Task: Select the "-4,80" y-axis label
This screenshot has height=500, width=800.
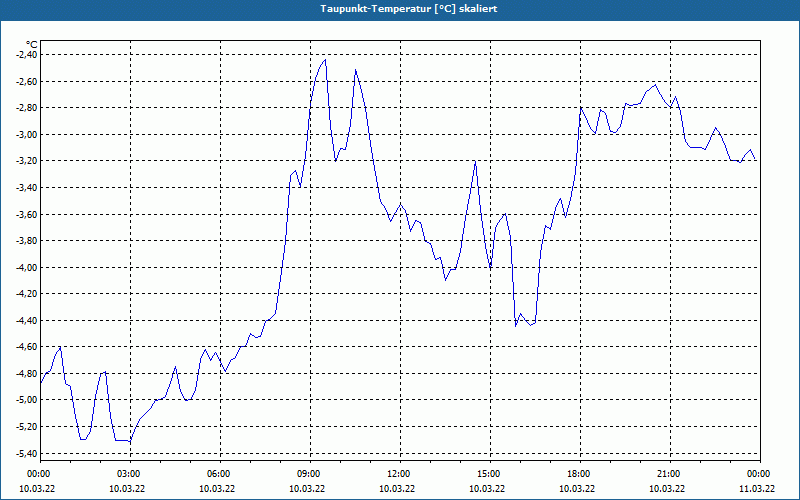Action: click(25, 373)
